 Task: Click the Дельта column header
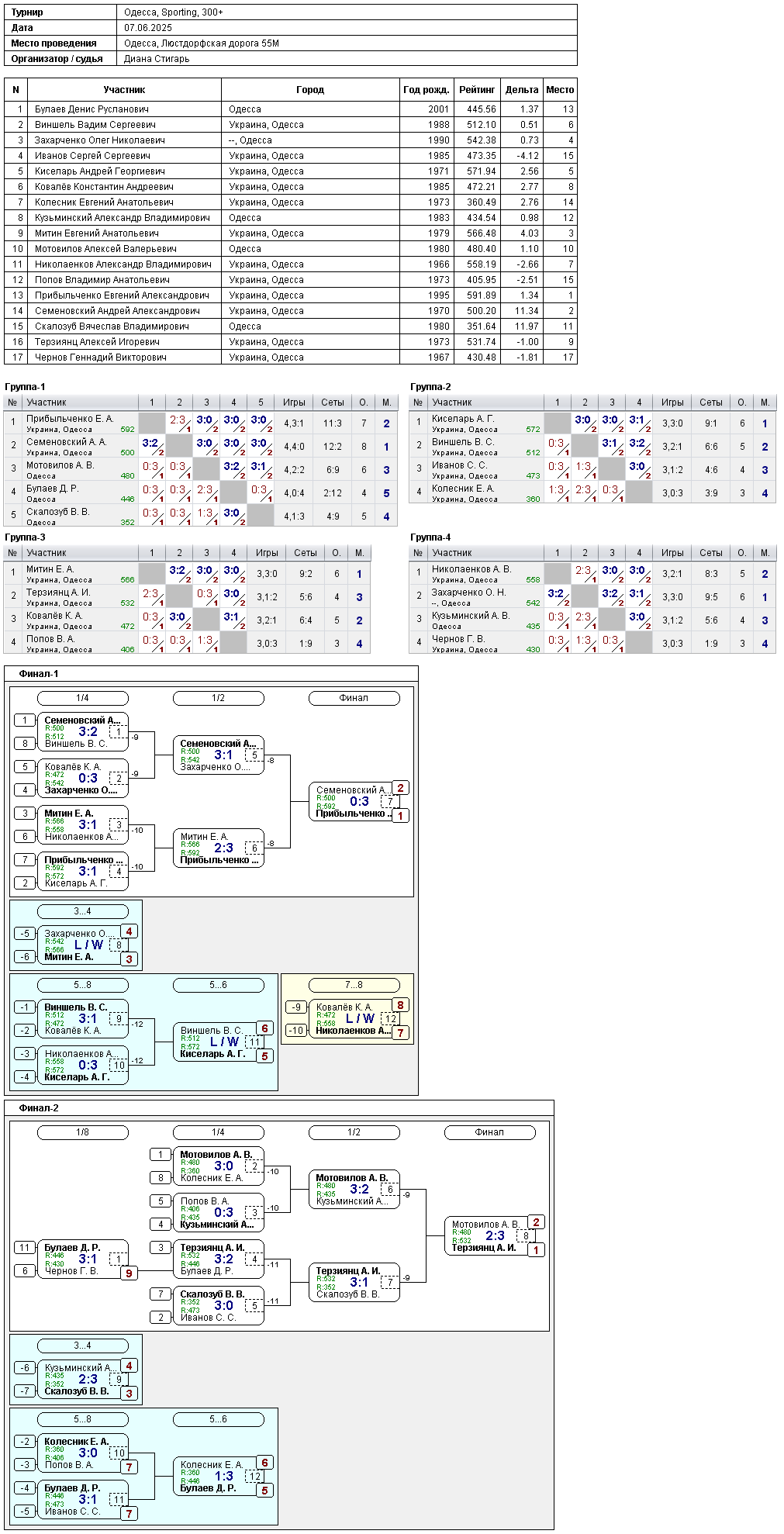(521, 90)
